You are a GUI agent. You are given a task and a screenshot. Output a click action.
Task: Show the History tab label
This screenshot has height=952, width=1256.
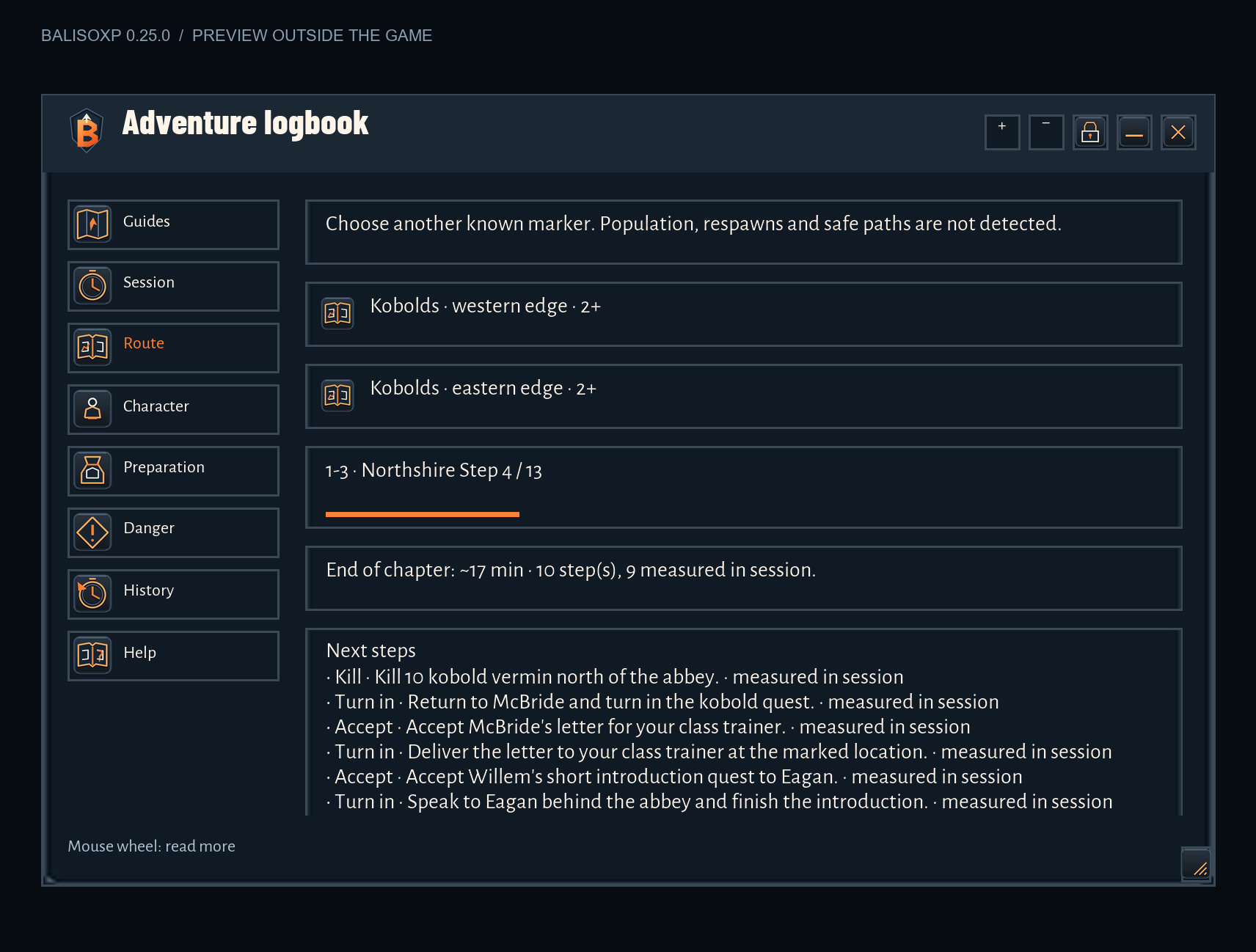(x=149, y=590)
